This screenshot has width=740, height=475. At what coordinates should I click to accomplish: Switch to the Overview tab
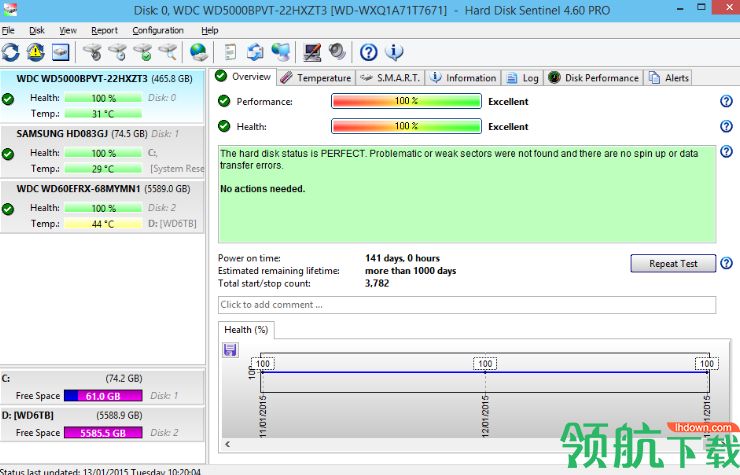pyautogui.click(x=243, y=76)
